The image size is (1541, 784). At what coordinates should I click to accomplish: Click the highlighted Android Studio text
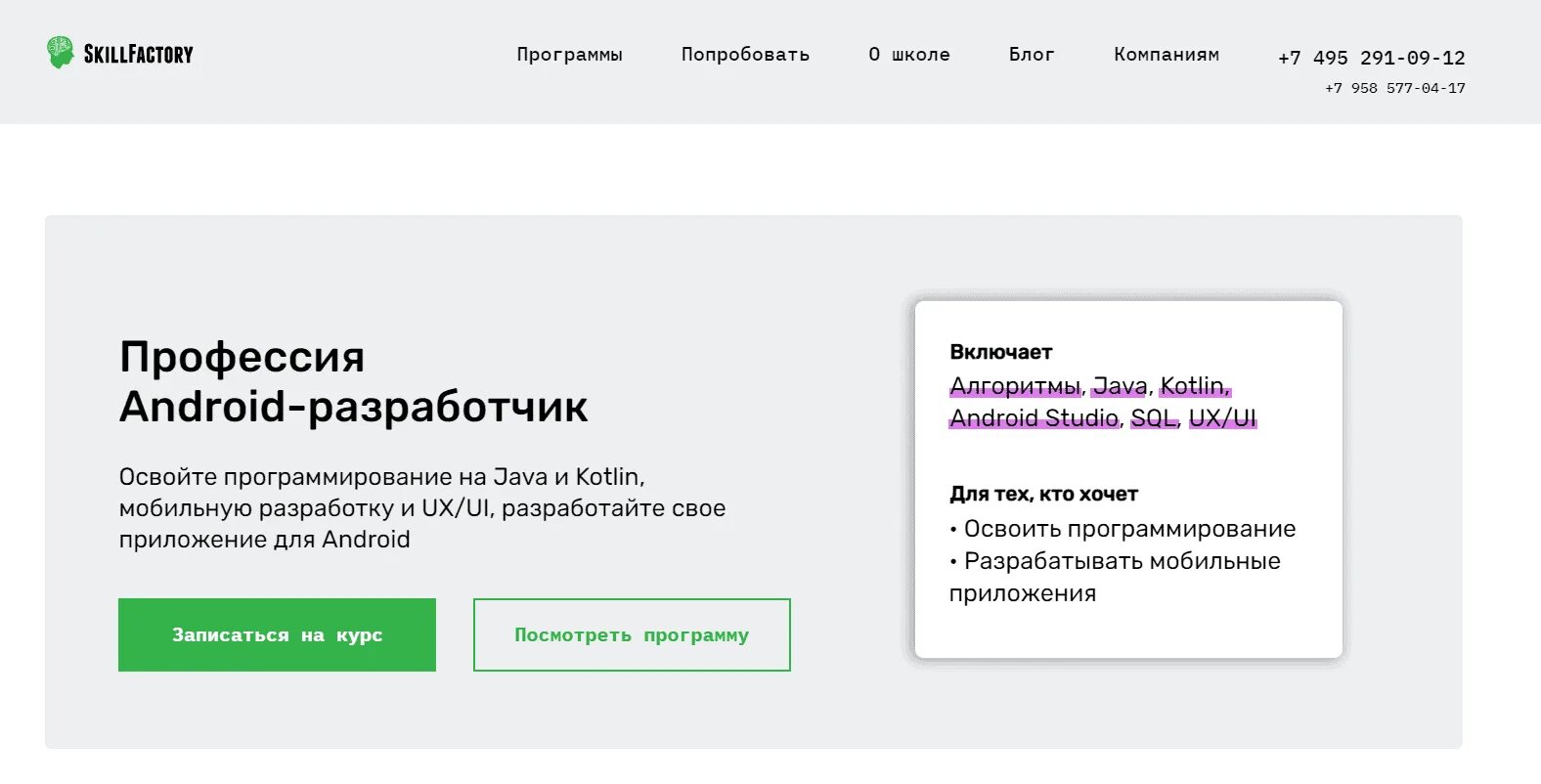(x=1035, y=418)
